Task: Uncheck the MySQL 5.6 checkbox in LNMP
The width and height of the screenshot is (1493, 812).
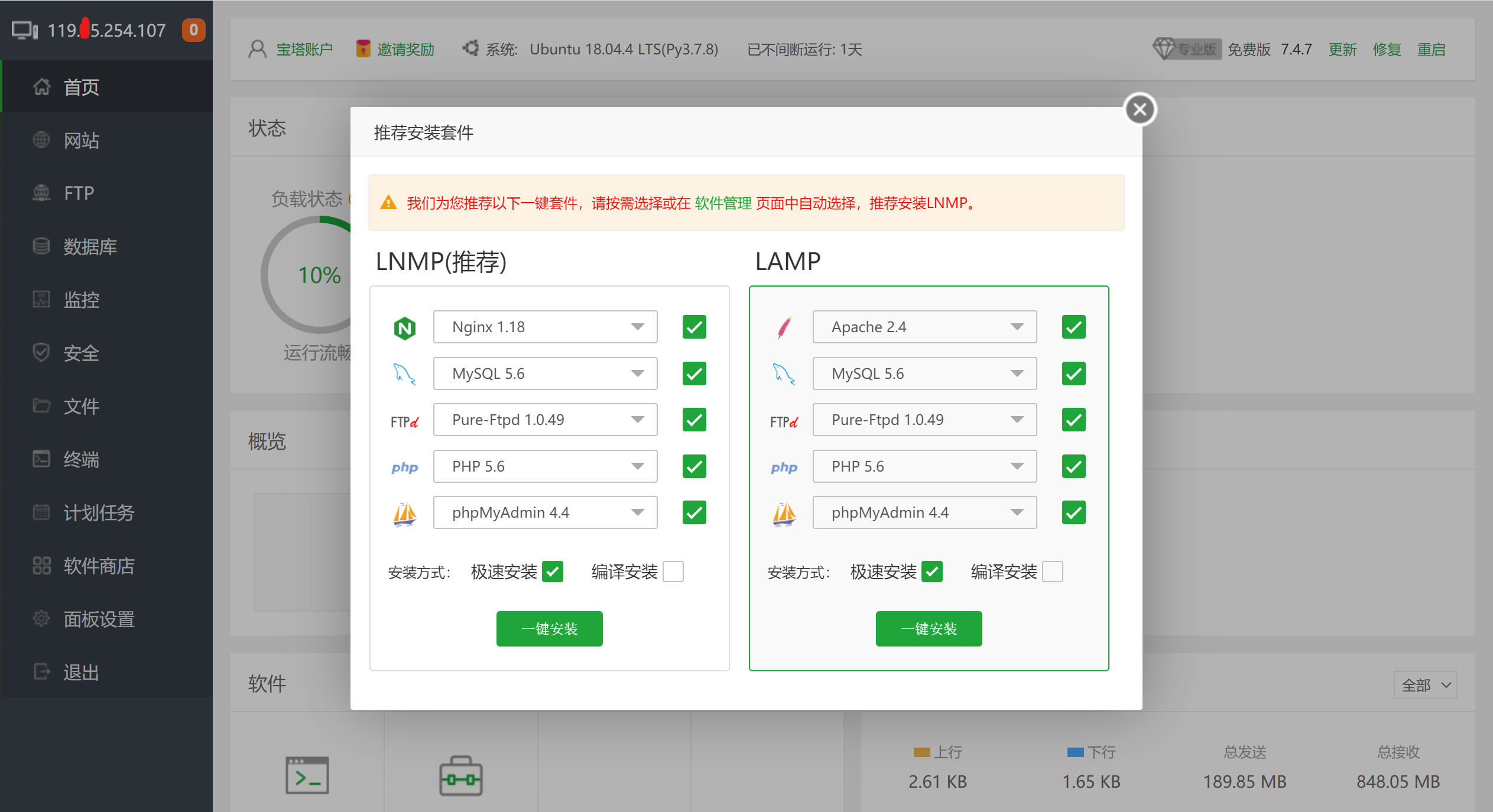Action: (x=694, y=373)
